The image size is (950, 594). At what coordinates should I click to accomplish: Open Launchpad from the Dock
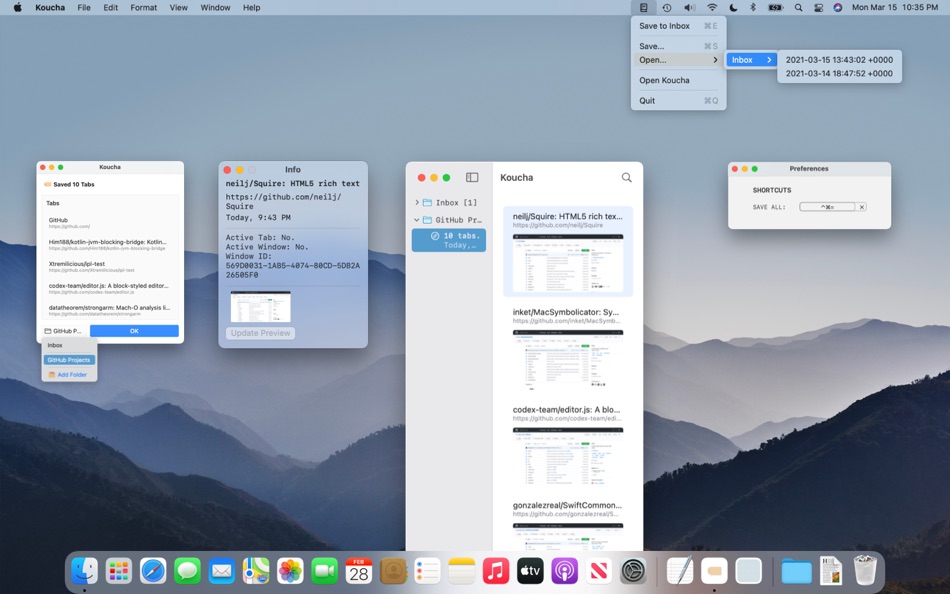119,571
